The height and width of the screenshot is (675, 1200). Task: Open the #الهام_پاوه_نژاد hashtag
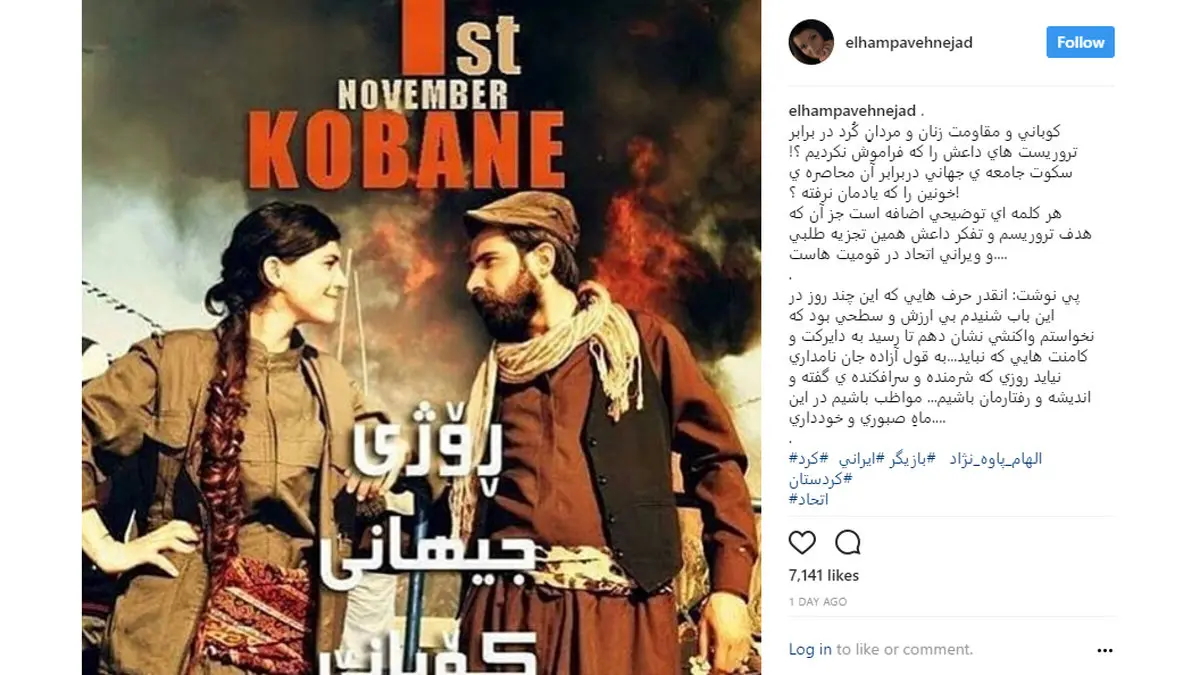click(984, 458)
